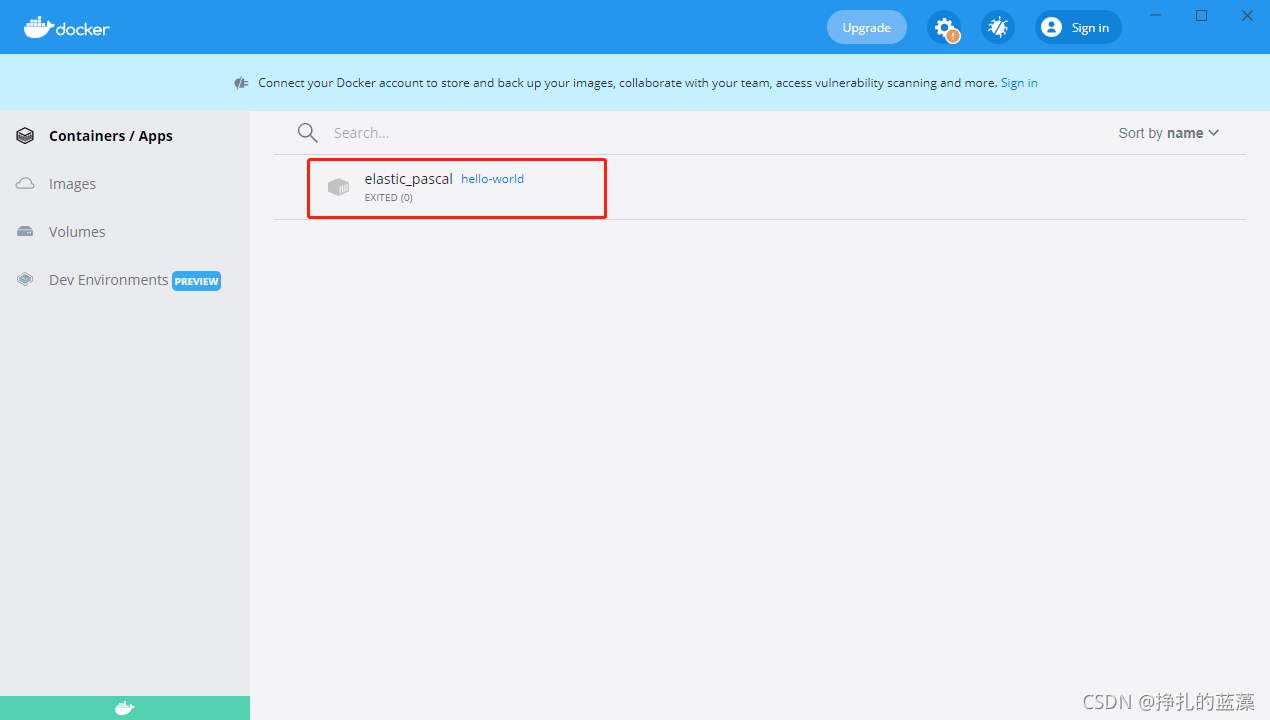Maximize the Docker Desktop window
The image size is (1270, 720).
click(1202, 15)
